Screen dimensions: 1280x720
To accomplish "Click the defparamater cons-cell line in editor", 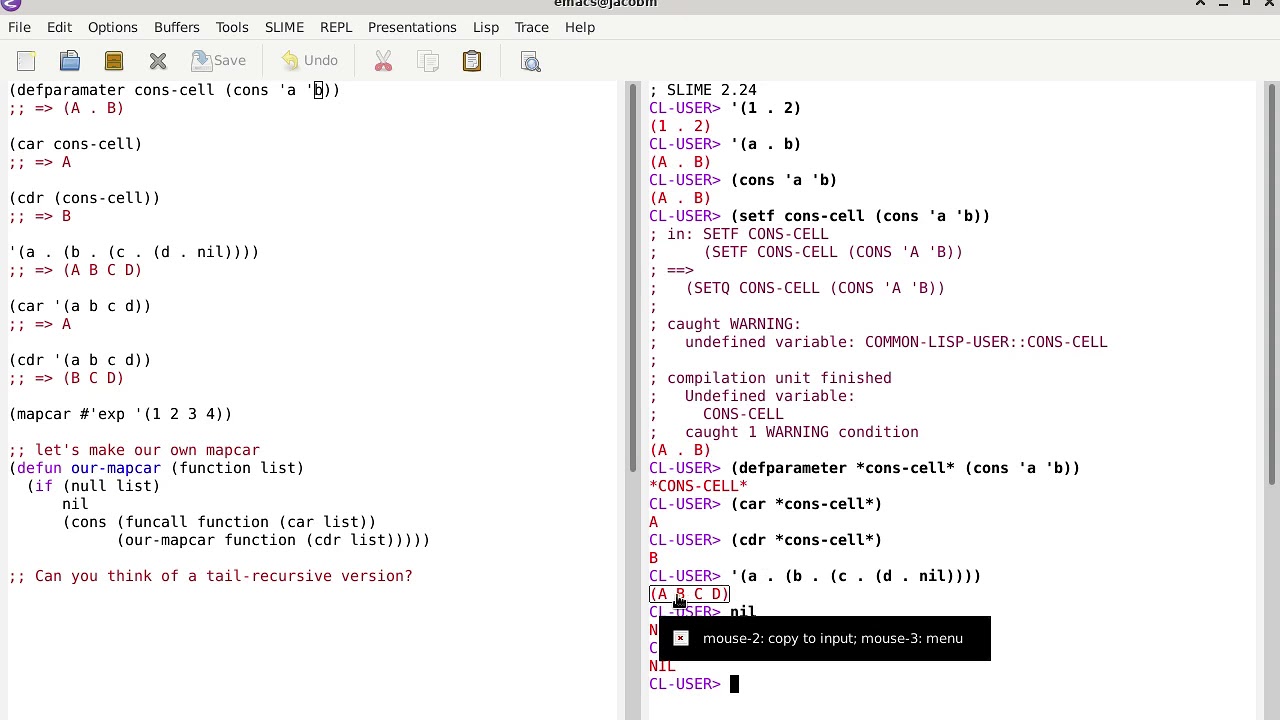I will [x=175, y=90].
